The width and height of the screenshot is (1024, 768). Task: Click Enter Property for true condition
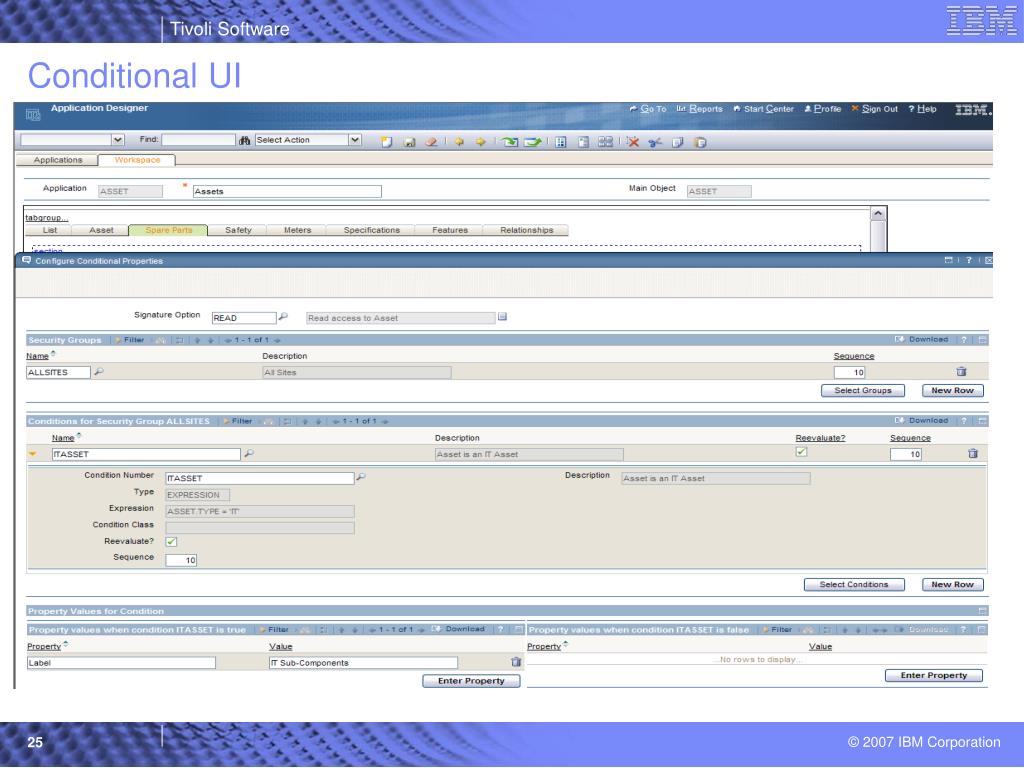(x=471, y=680)
